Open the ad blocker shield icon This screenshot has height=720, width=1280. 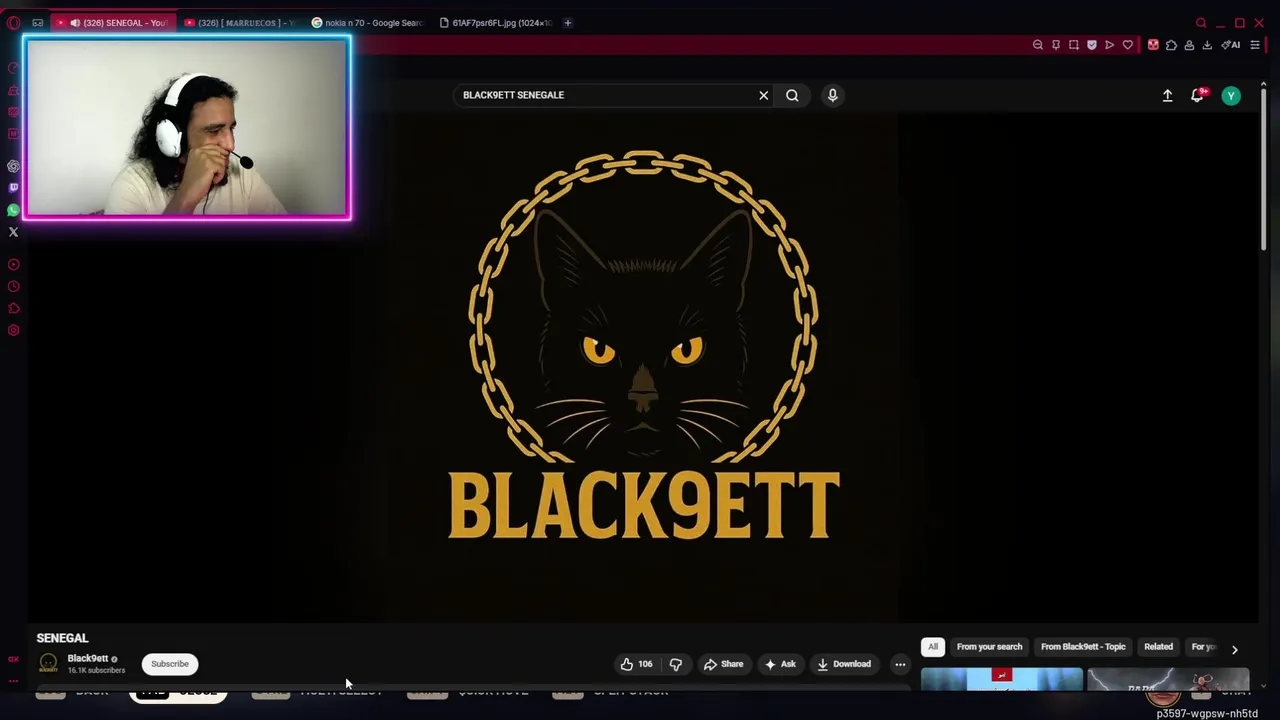(1092, 45)
